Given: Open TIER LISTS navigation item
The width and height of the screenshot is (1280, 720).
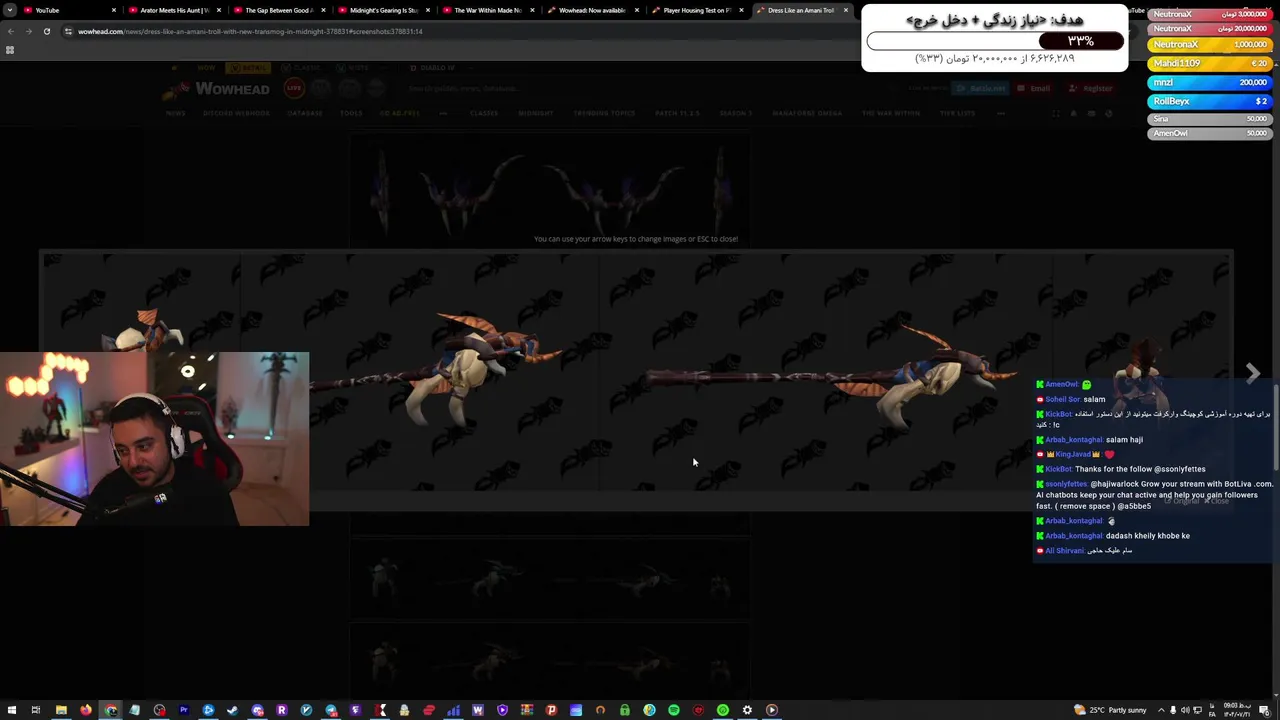Looking at the screenshot, I should [x=957, y=113].
